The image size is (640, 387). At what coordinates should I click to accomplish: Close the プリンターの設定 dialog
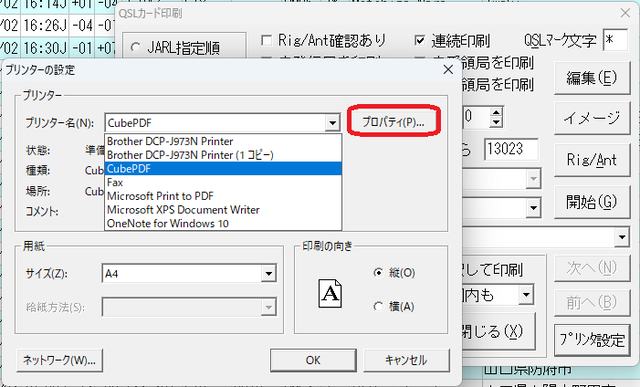448,70
